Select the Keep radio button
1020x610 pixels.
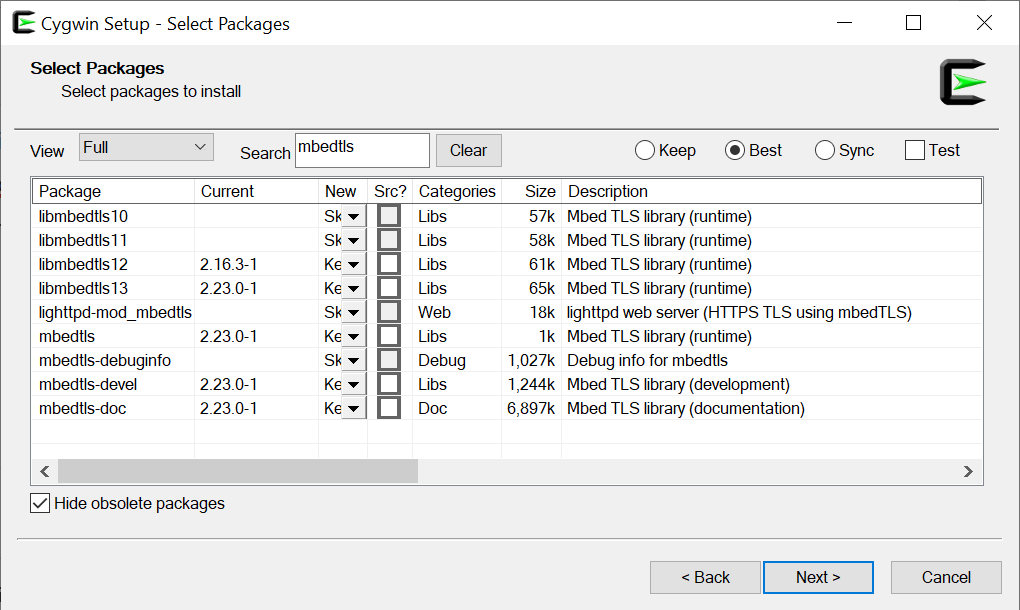(644, 150)
